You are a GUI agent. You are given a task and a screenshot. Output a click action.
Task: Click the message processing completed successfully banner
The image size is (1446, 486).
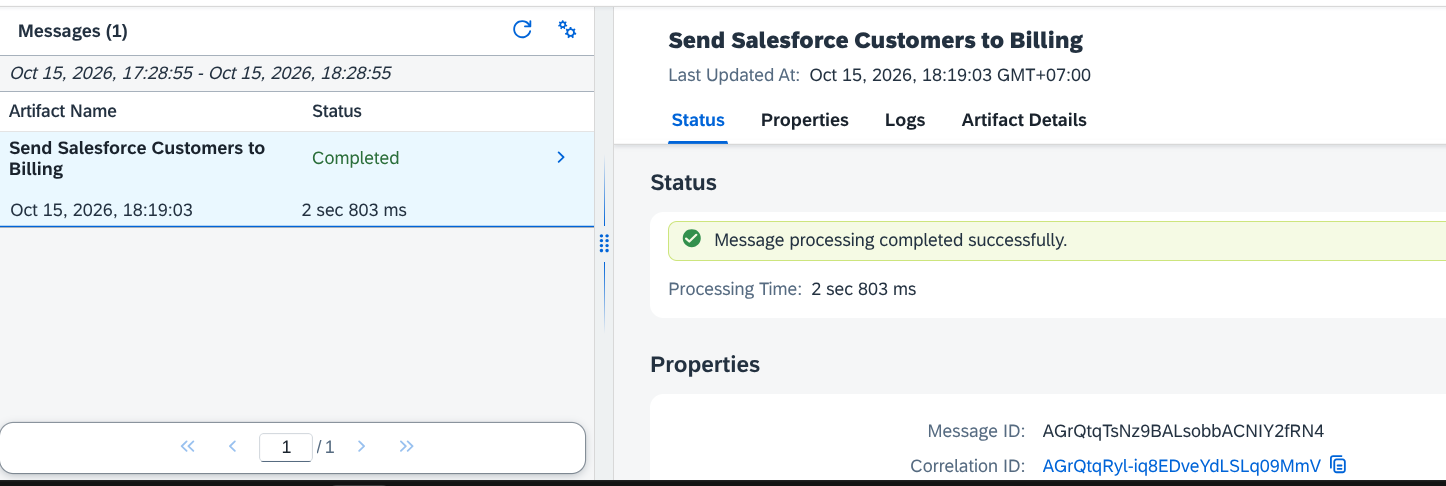[x=1057, y=240]
